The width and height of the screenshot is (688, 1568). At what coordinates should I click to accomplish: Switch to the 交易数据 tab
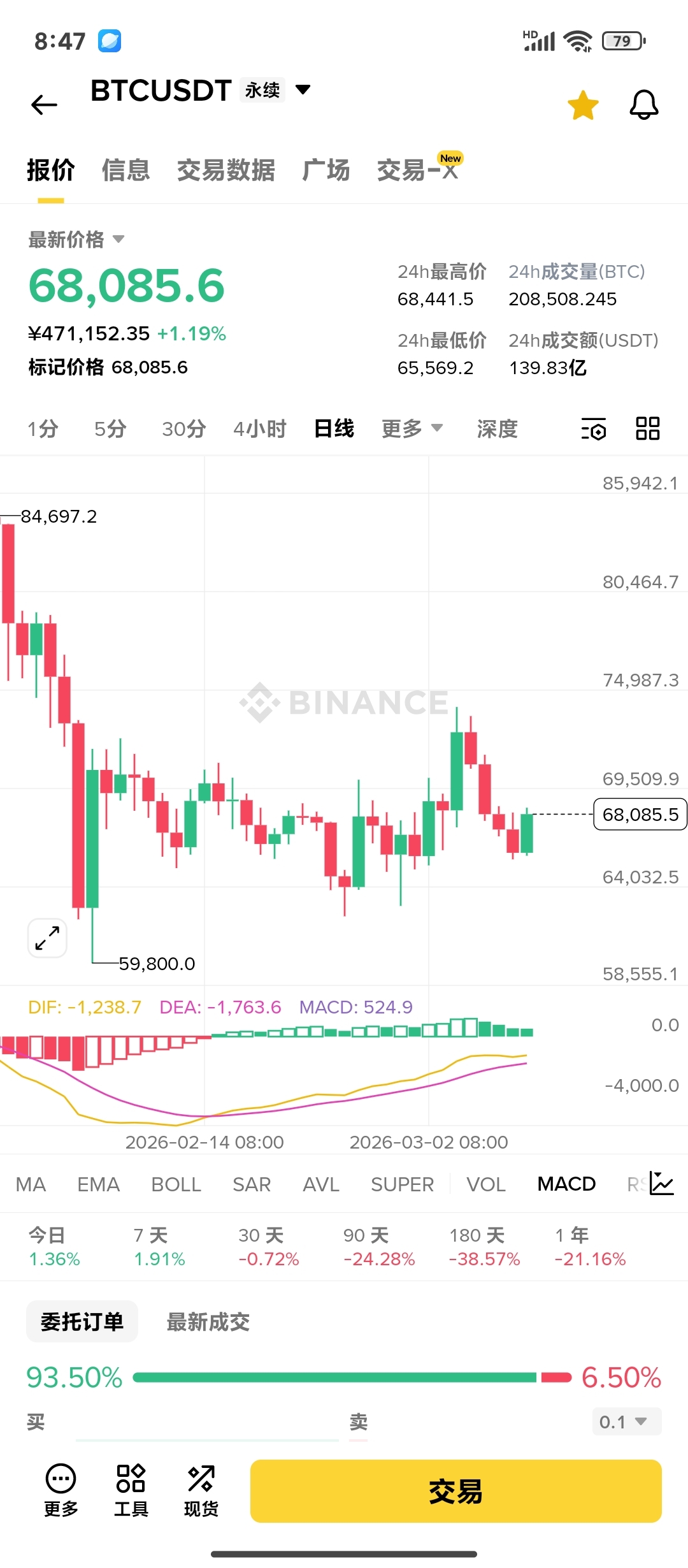[x=226, y=170]
